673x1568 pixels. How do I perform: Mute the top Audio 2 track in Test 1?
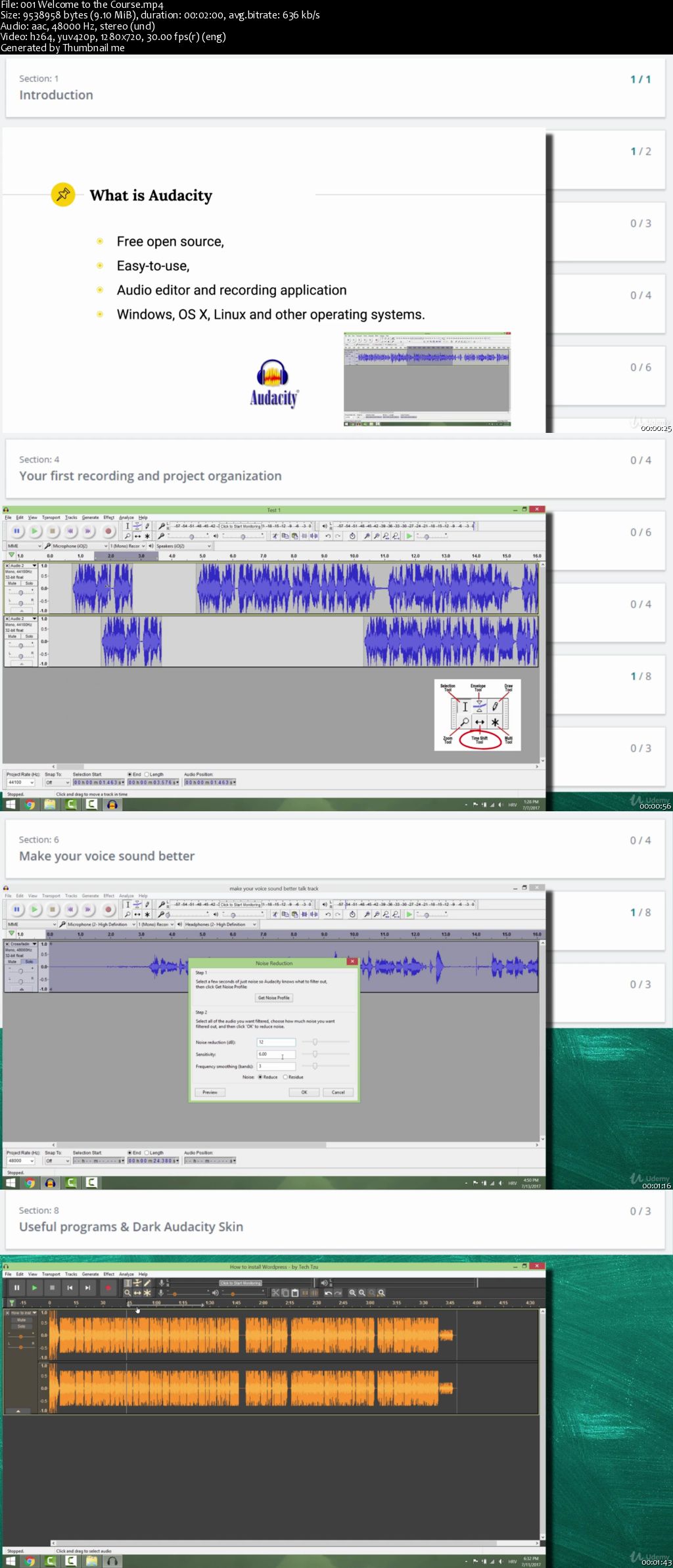tap(12, 583)
